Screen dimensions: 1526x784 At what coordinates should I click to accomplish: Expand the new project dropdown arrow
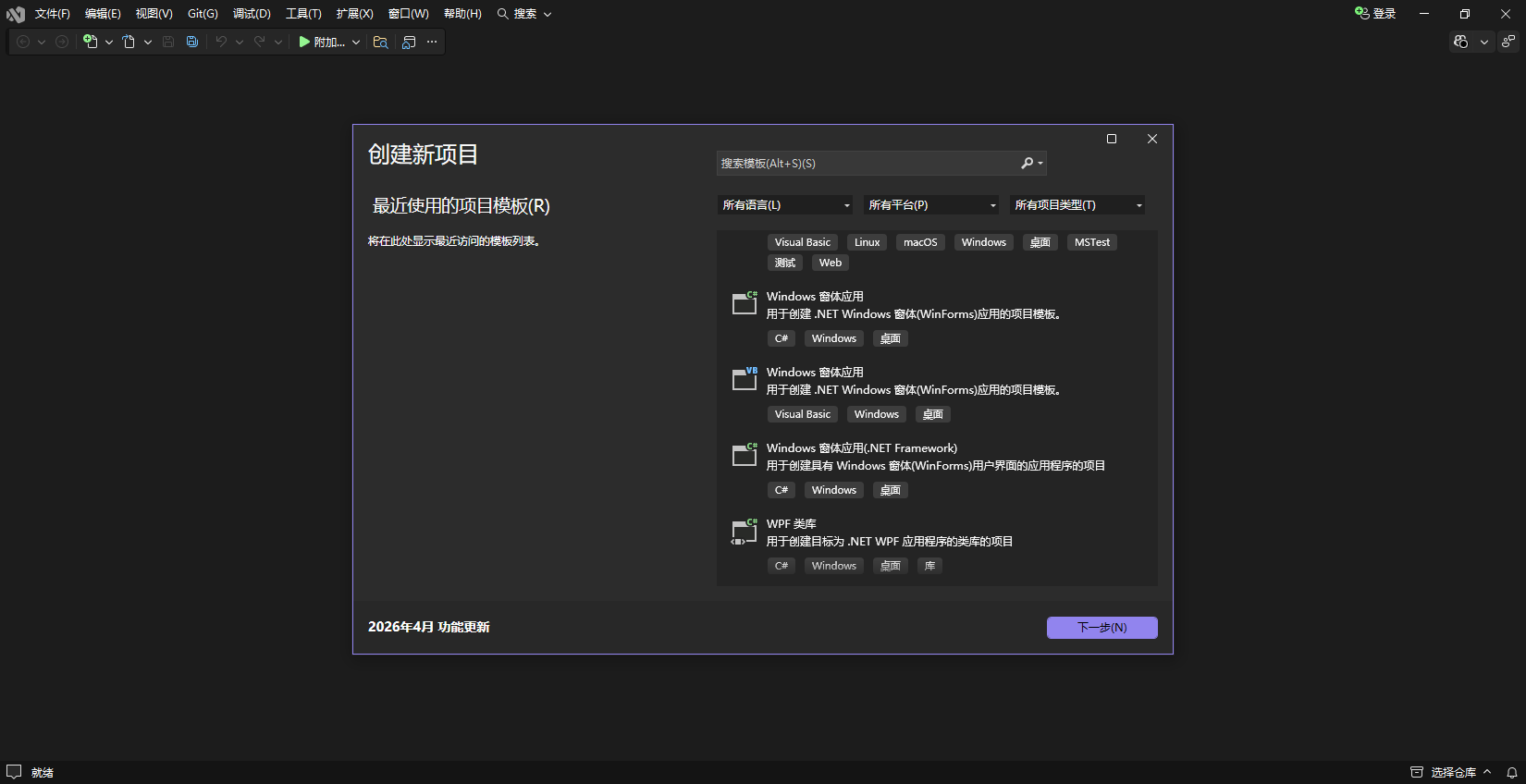click(109, 42)
